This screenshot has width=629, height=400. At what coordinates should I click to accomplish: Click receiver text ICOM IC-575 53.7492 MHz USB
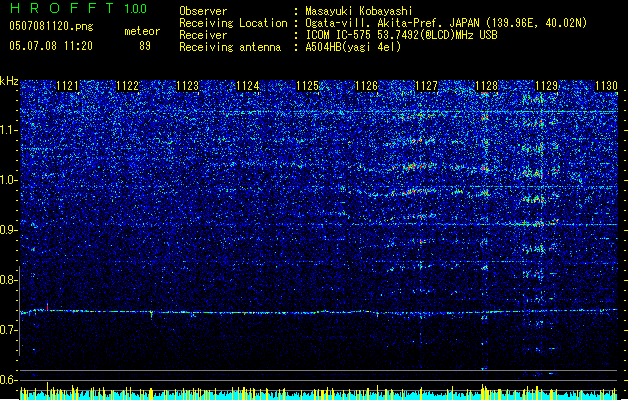point(401,35)
